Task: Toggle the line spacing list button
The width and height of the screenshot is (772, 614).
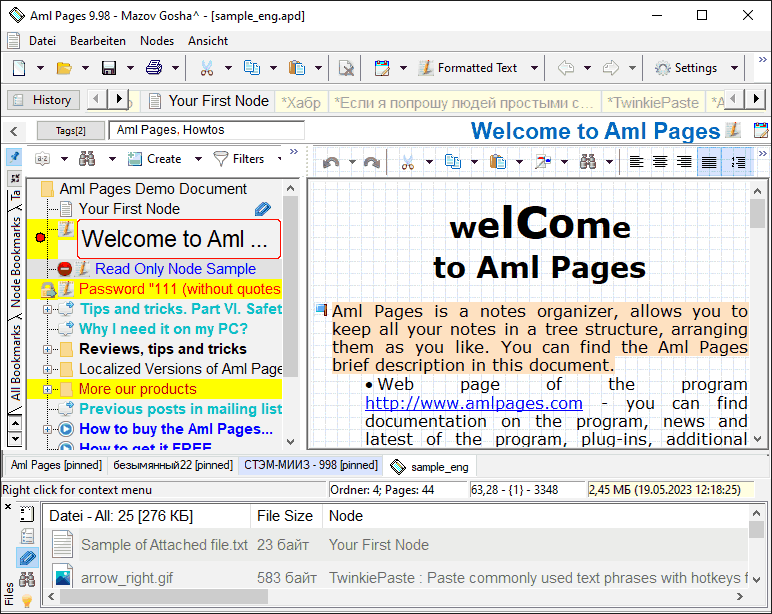Action: coord(738,162)
